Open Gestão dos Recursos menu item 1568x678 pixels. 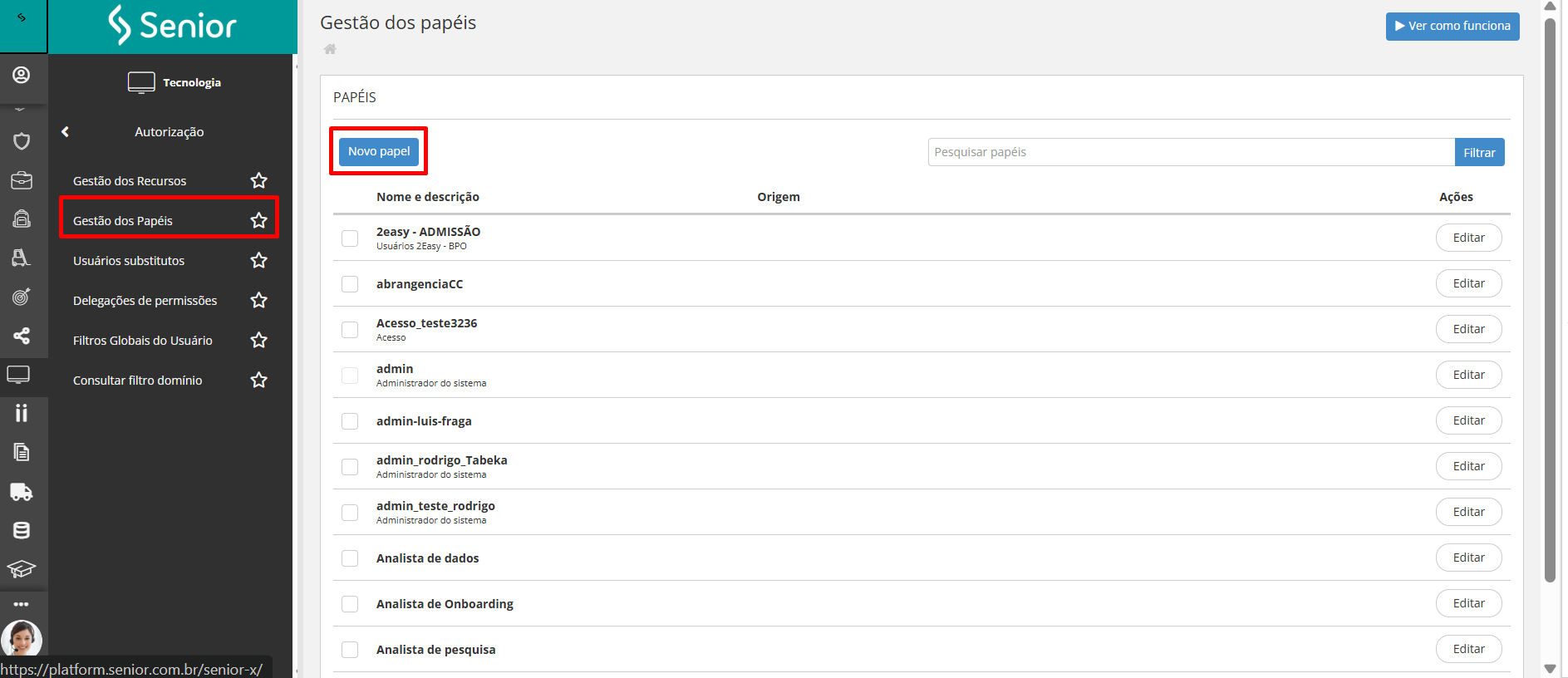[x=130, y=181]
